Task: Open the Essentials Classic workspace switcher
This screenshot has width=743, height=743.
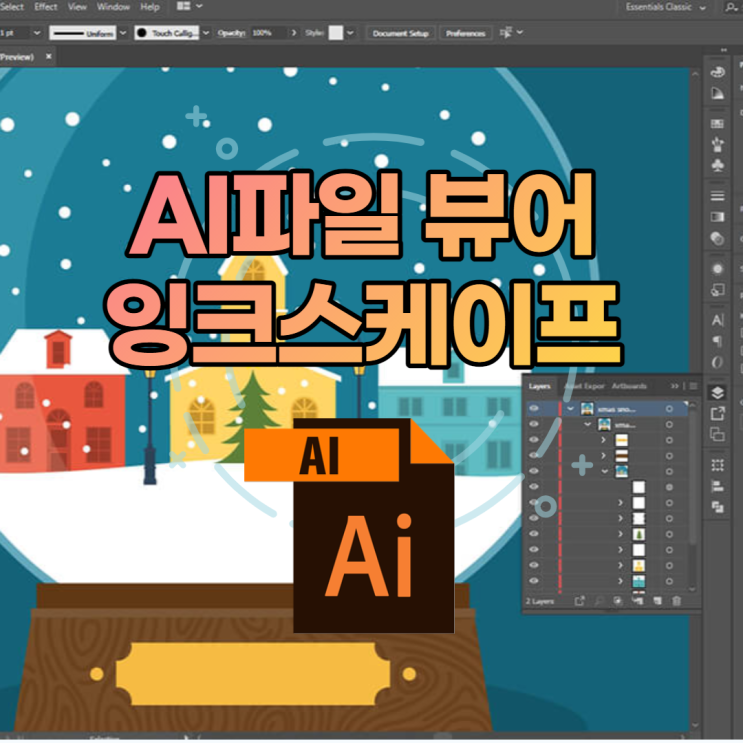Action: click(665, 7)
